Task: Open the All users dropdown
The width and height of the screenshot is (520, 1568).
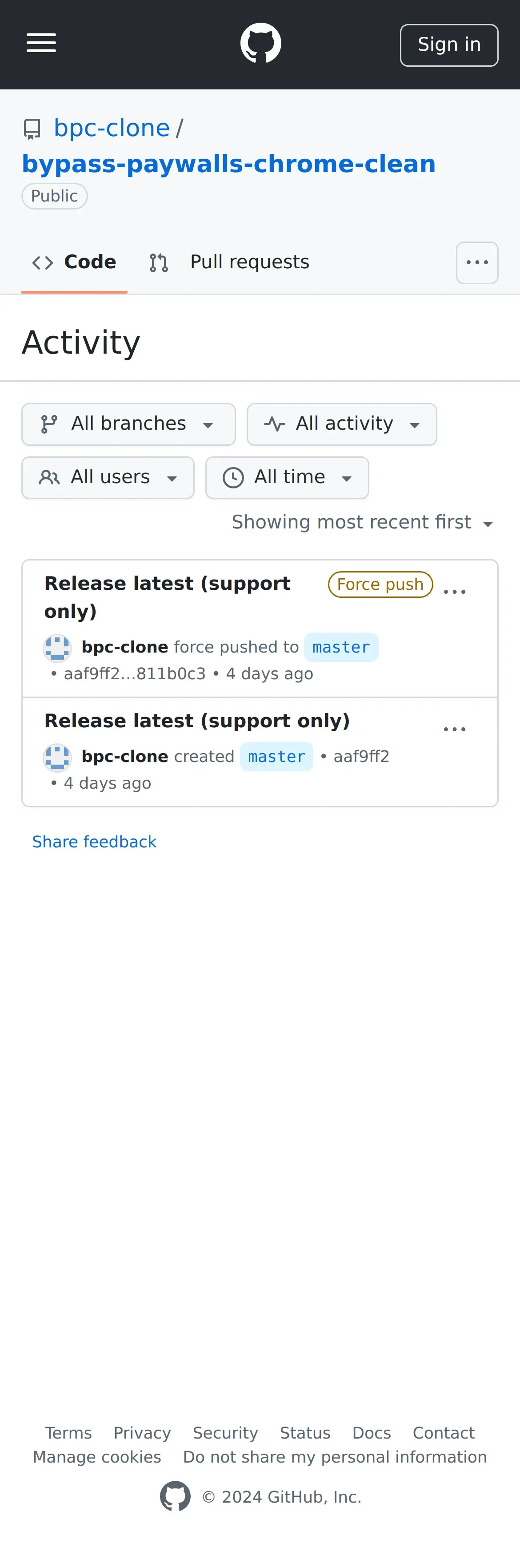Action: click(x=108, y=477)
